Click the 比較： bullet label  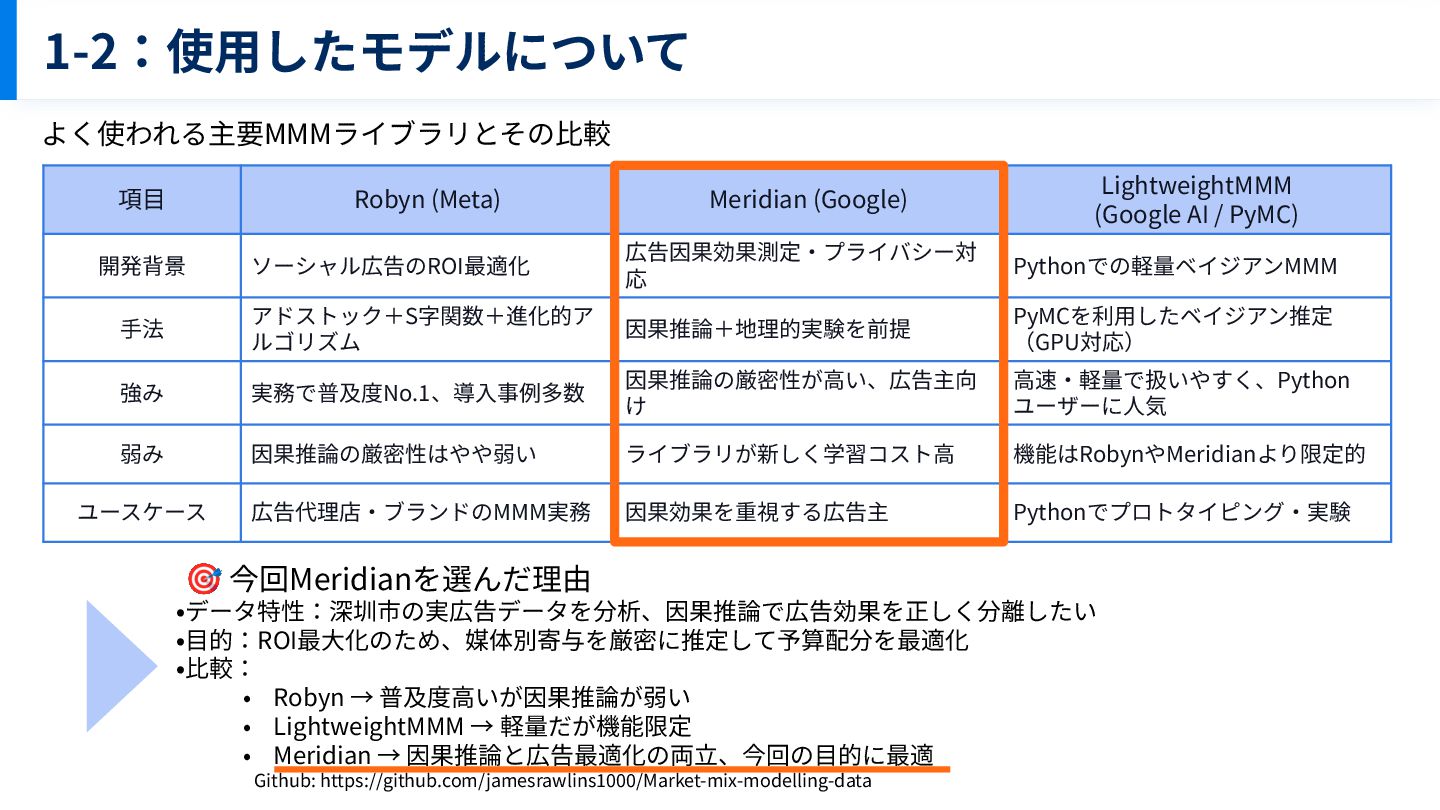pyautogui.click(x=215, y=668)
